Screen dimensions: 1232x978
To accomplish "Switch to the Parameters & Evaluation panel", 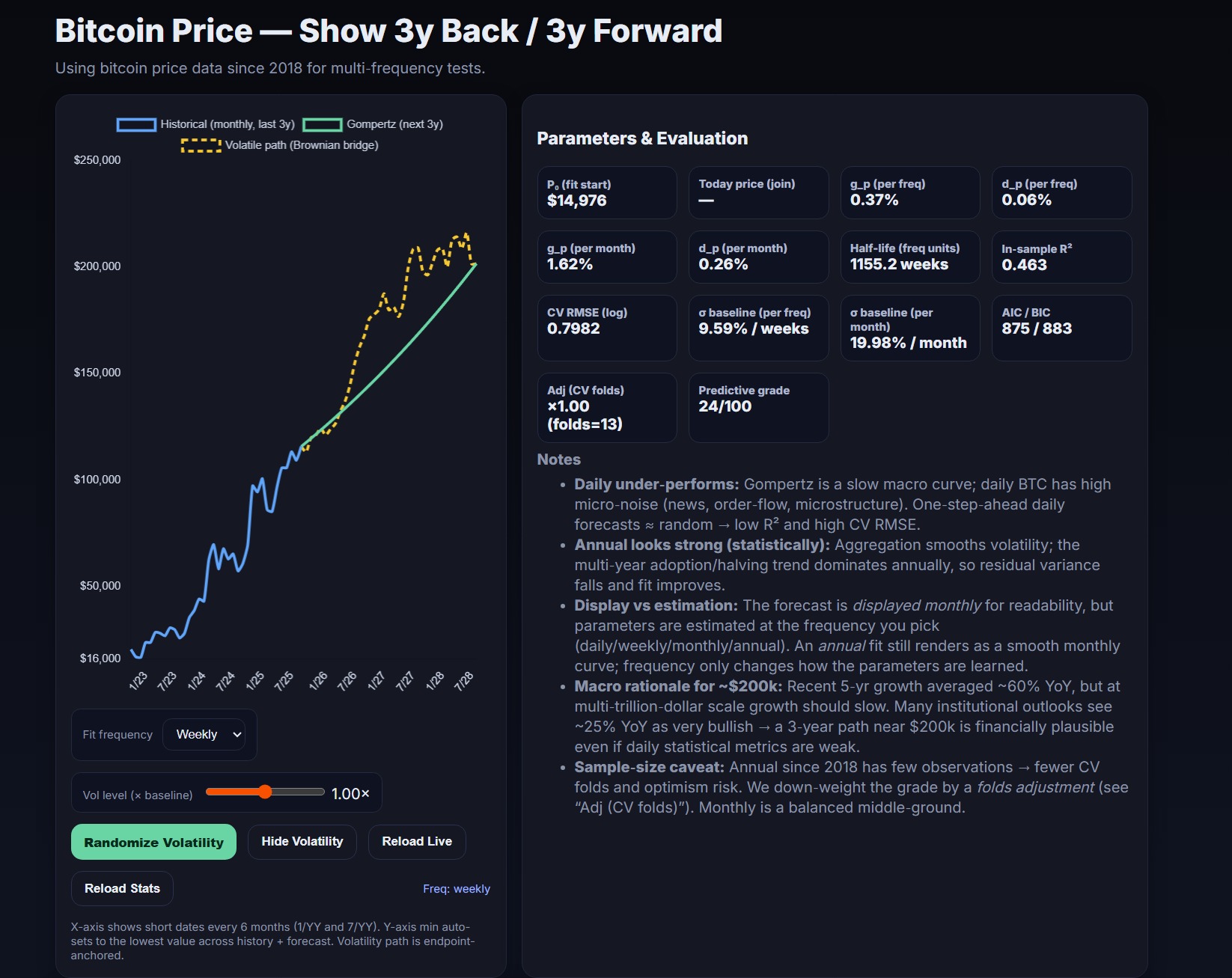I will tap(641, 138).
